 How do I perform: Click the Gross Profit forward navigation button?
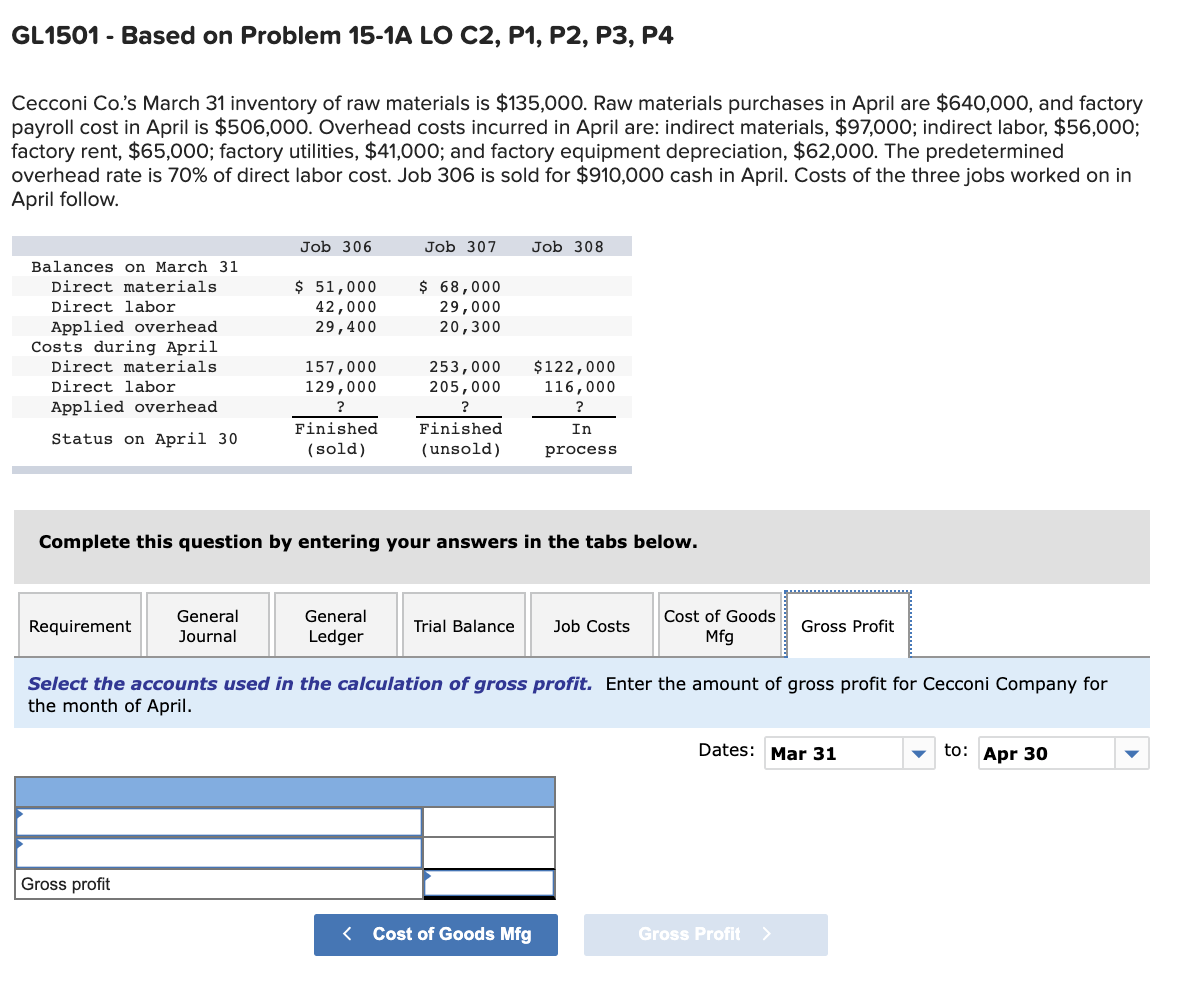point(705,934)
